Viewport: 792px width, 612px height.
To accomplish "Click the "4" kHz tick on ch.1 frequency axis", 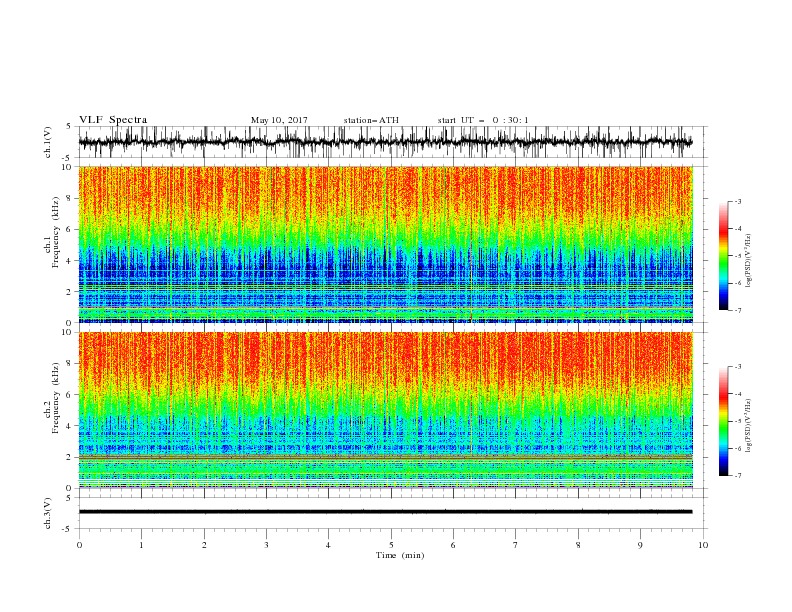I will pyautogui.click(x=69, y=261).
